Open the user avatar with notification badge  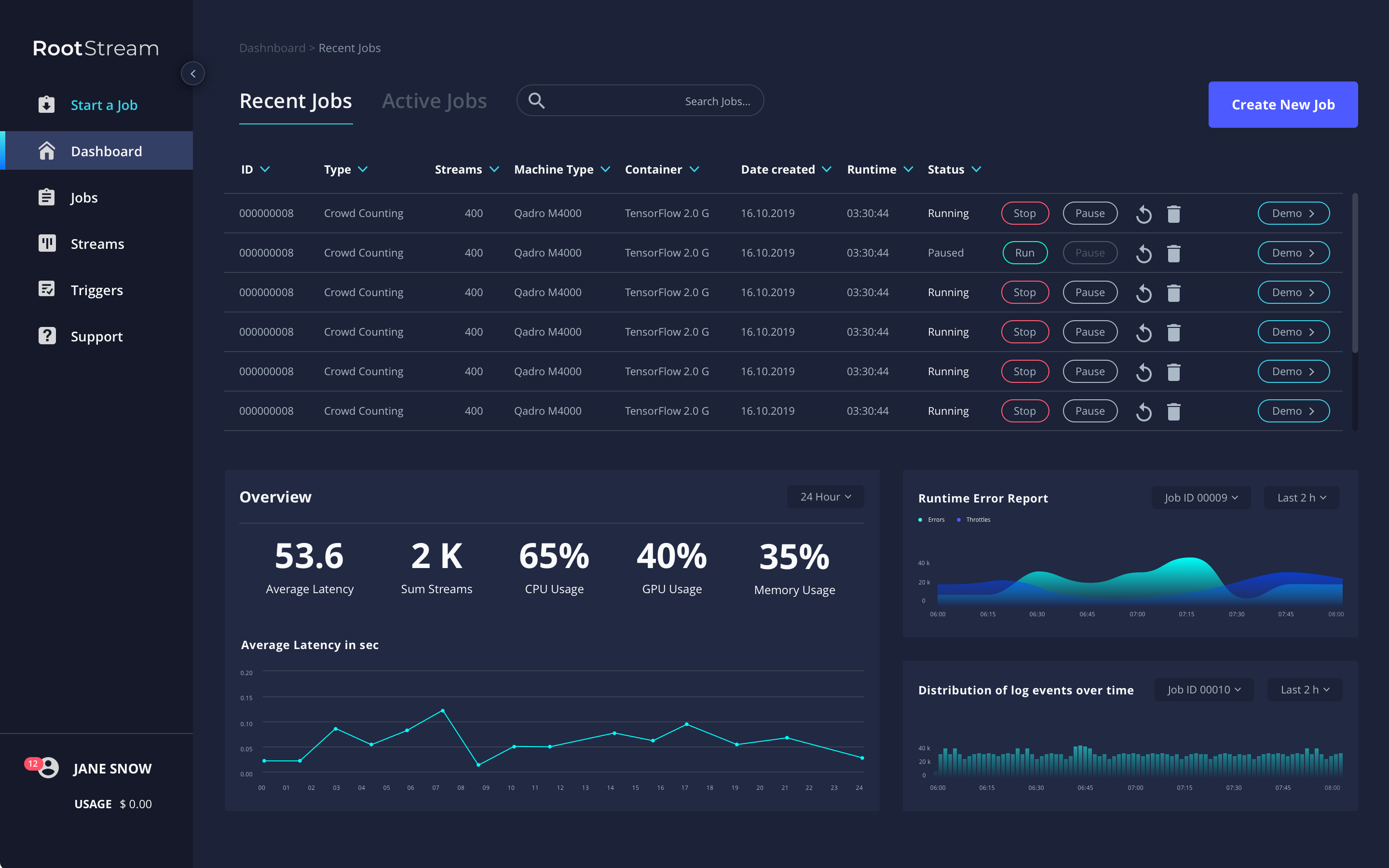(48, 768)
